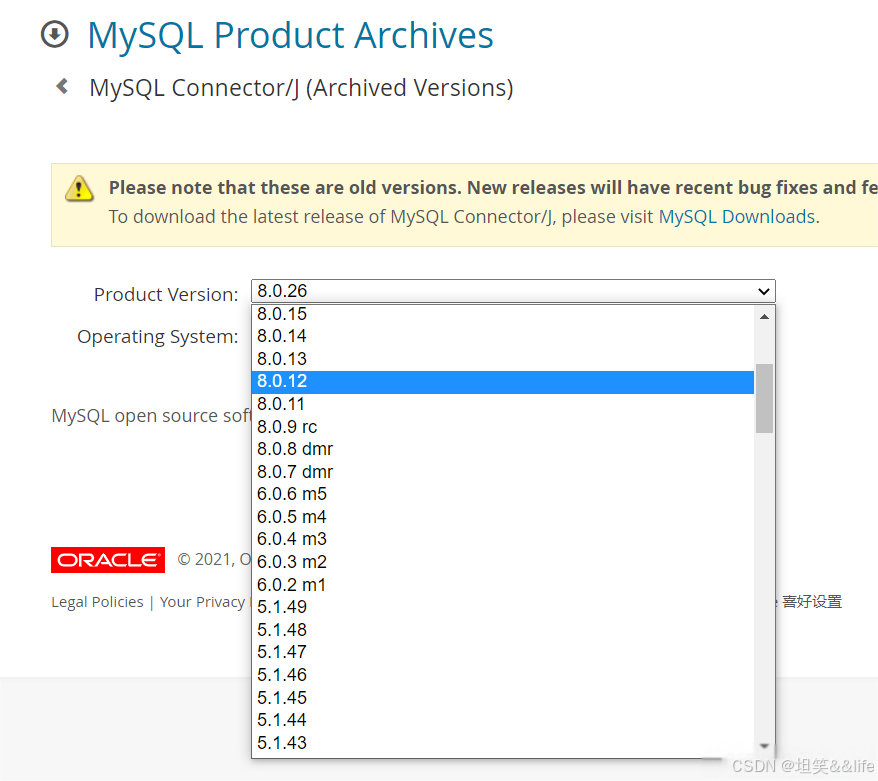Open the MySQL Downloads link
The height and width of the screenshot is (781, 878).
[736, 217]
